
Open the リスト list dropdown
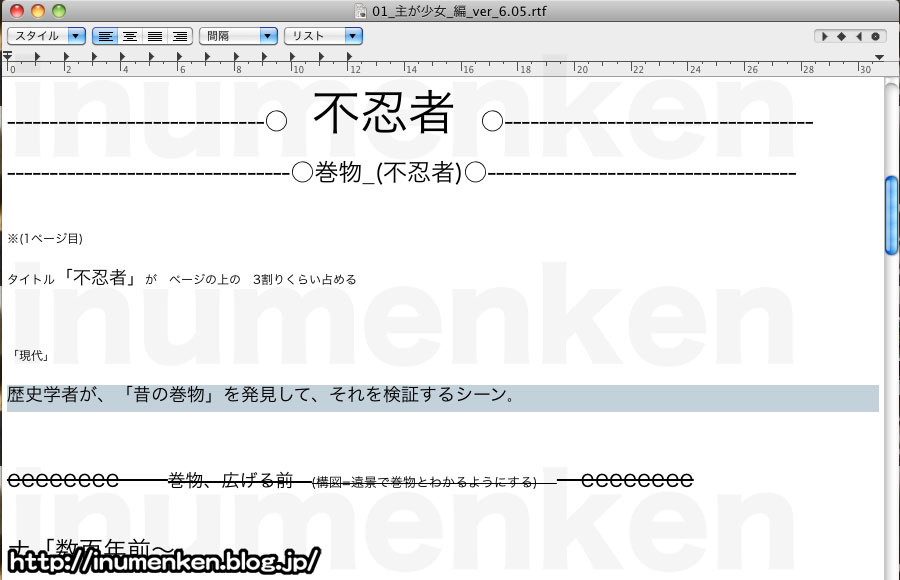324,36
